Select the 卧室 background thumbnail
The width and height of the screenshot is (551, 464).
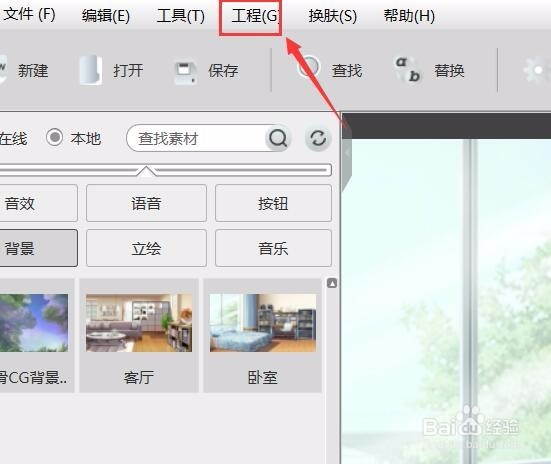[263, 323]
